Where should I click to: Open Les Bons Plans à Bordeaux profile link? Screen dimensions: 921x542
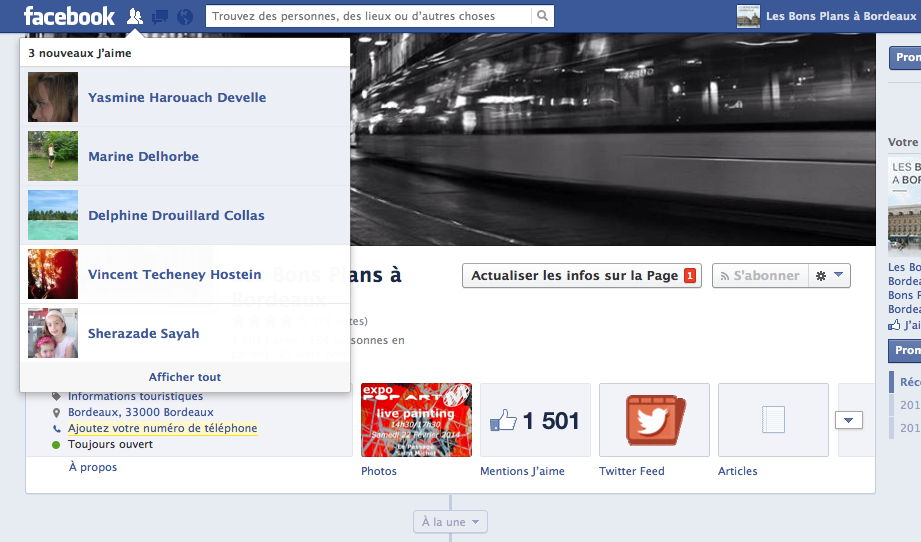coord(841,16)
